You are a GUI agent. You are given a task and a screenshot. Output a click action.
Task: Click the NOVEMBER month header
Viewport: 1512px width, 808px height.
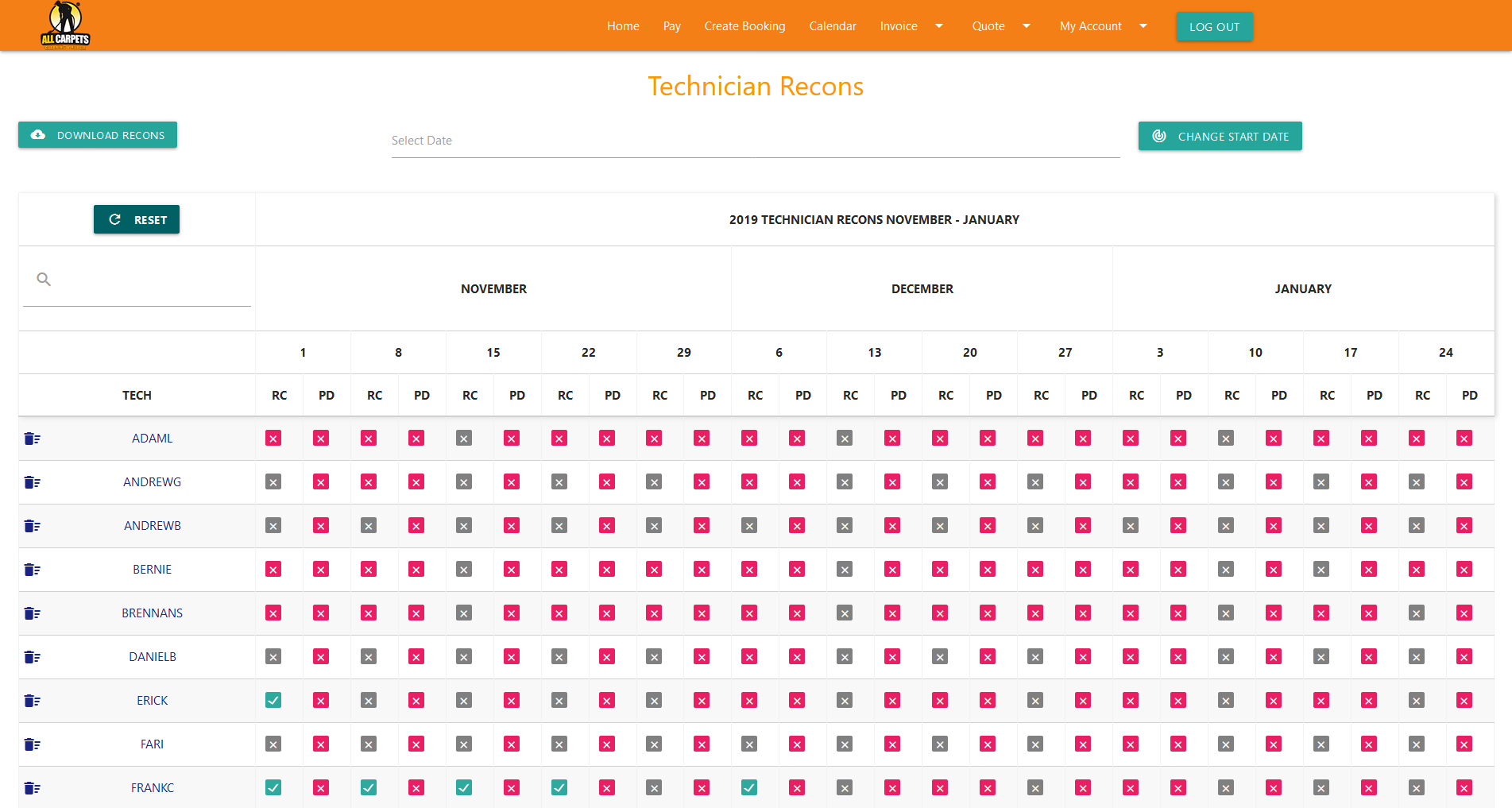[493, 289]
